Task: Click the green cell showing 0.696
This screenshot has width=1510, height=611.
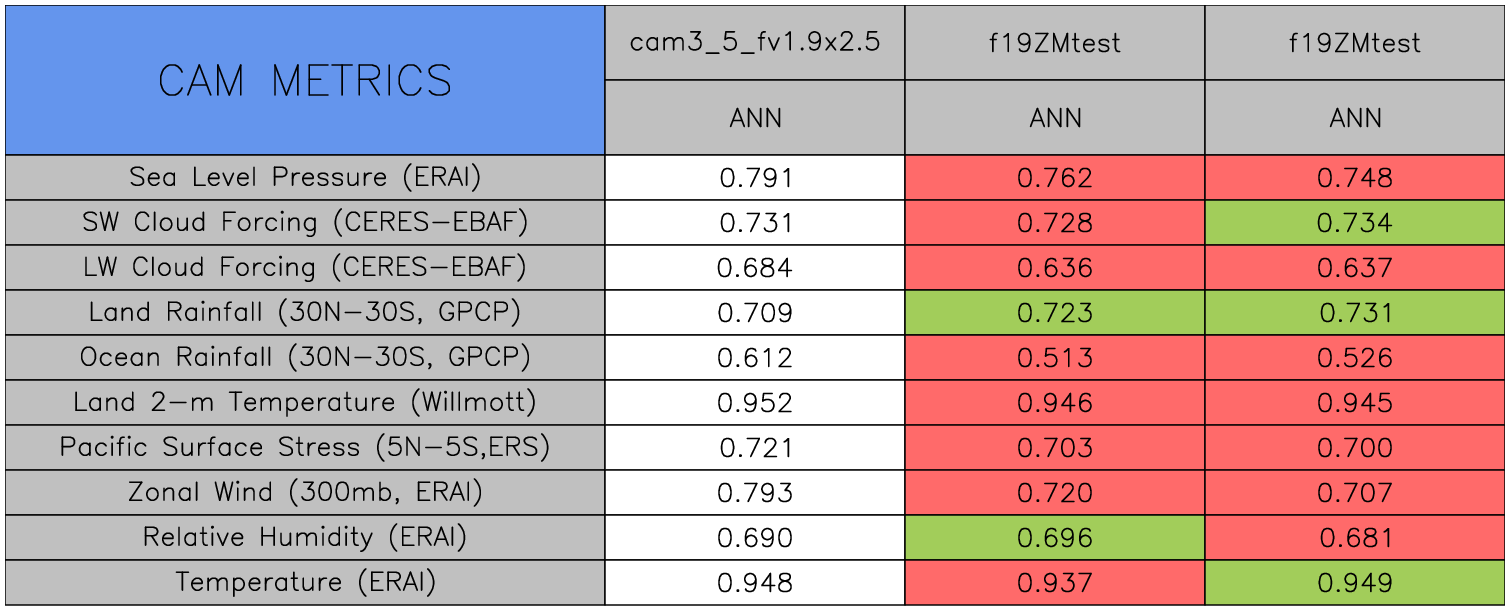Action: [x=1055, y=538]
